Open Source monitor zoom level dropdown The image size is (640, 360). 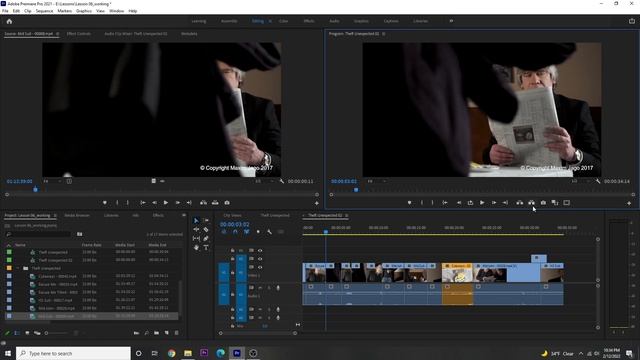point(52,181)
